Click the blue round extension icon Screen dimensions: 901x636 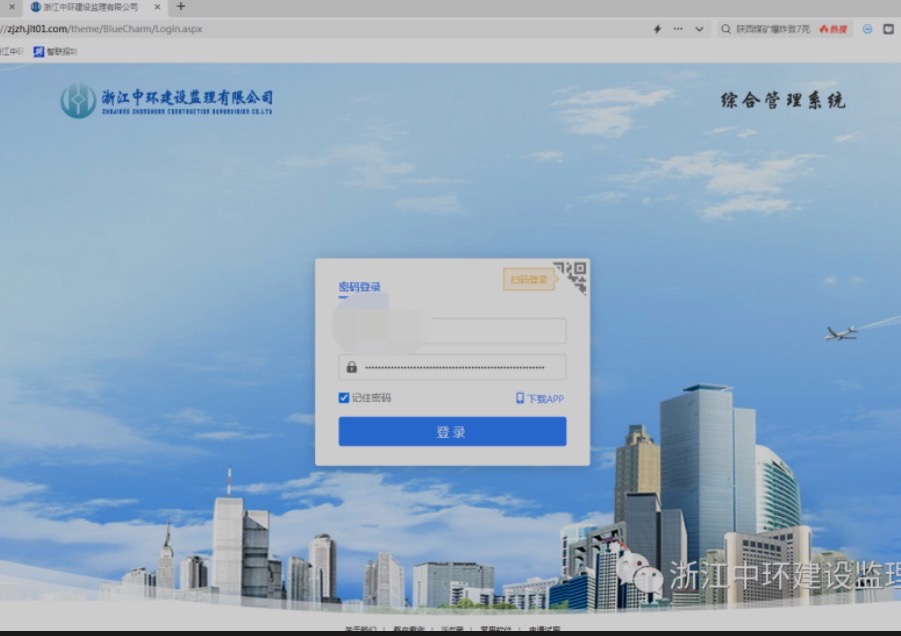click(x=868, y=29)
